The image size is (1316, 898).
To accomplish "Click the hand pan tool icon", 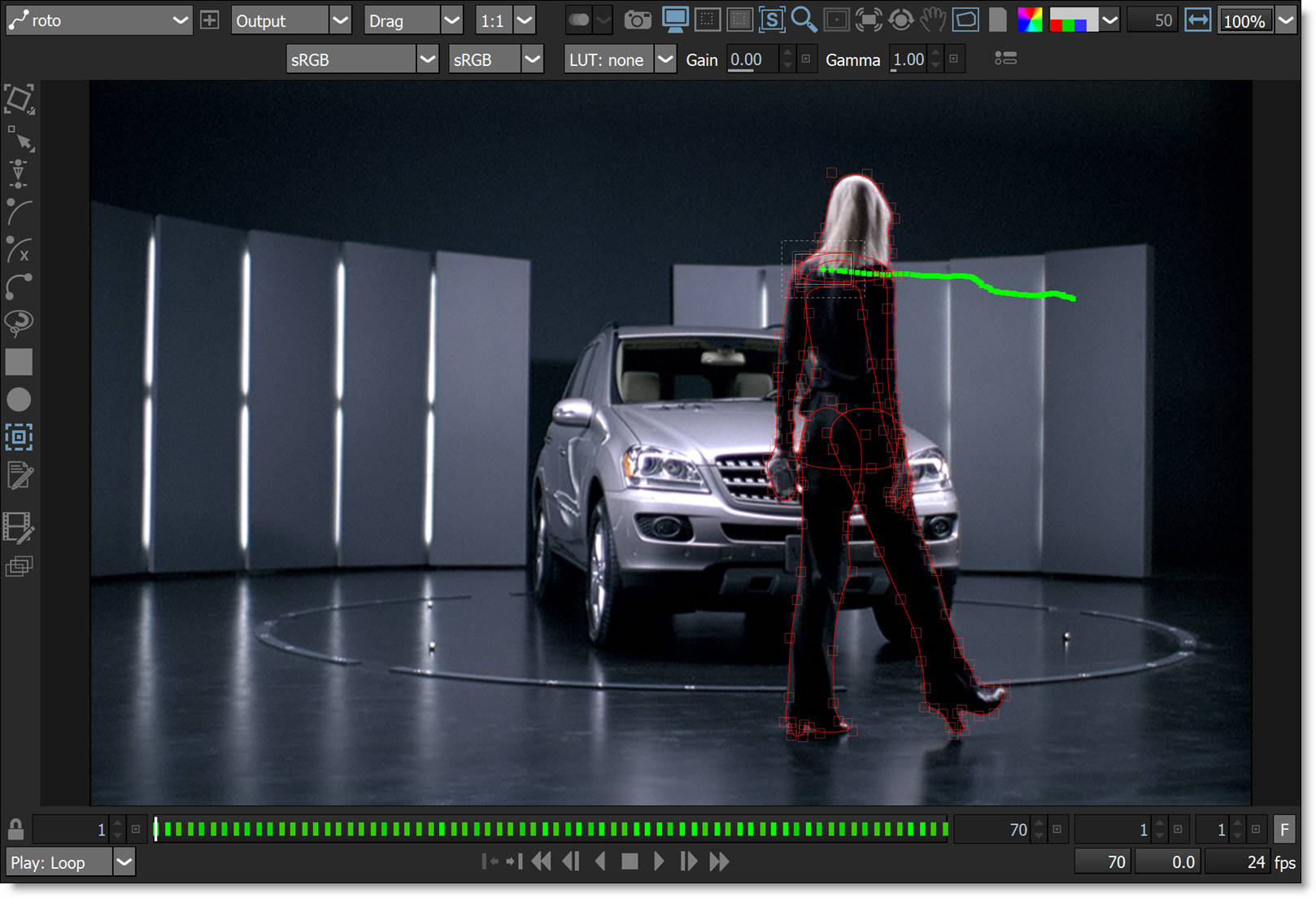I will [x=933, y=20].
